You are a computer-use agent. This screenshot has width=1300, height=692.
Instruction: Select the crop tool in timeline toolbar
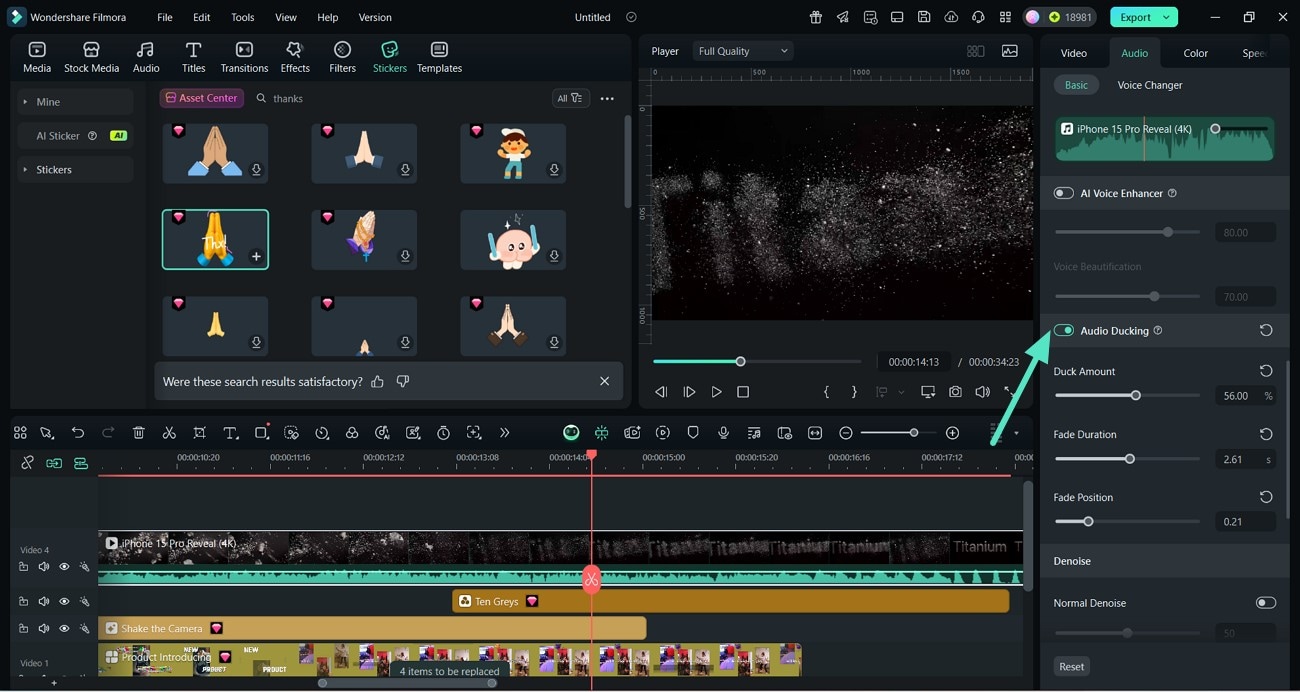tap(200, 433)
